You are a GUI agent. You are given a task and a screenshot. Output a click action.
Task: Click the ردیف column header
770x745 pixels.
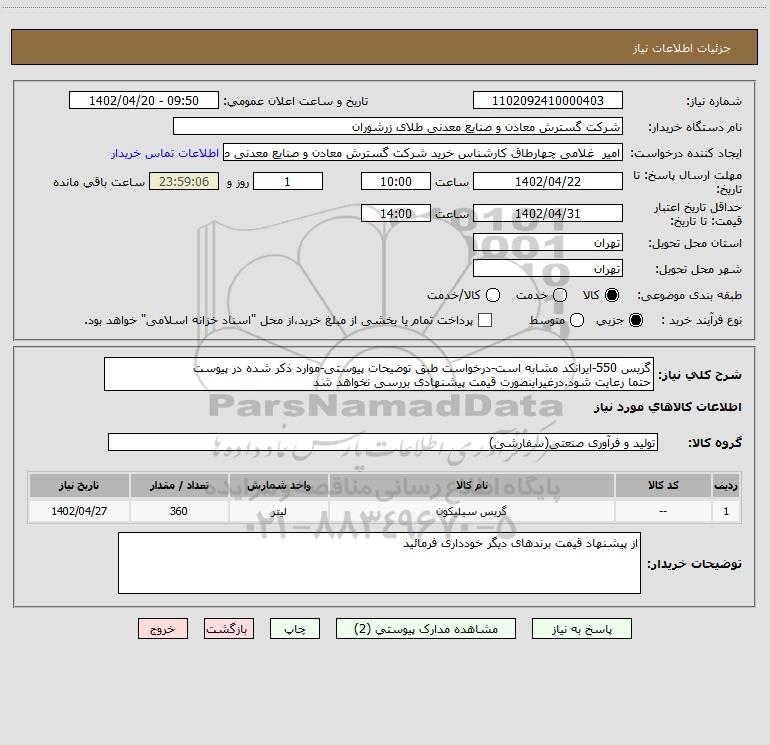pyautogui.click(x=726, y=485)
